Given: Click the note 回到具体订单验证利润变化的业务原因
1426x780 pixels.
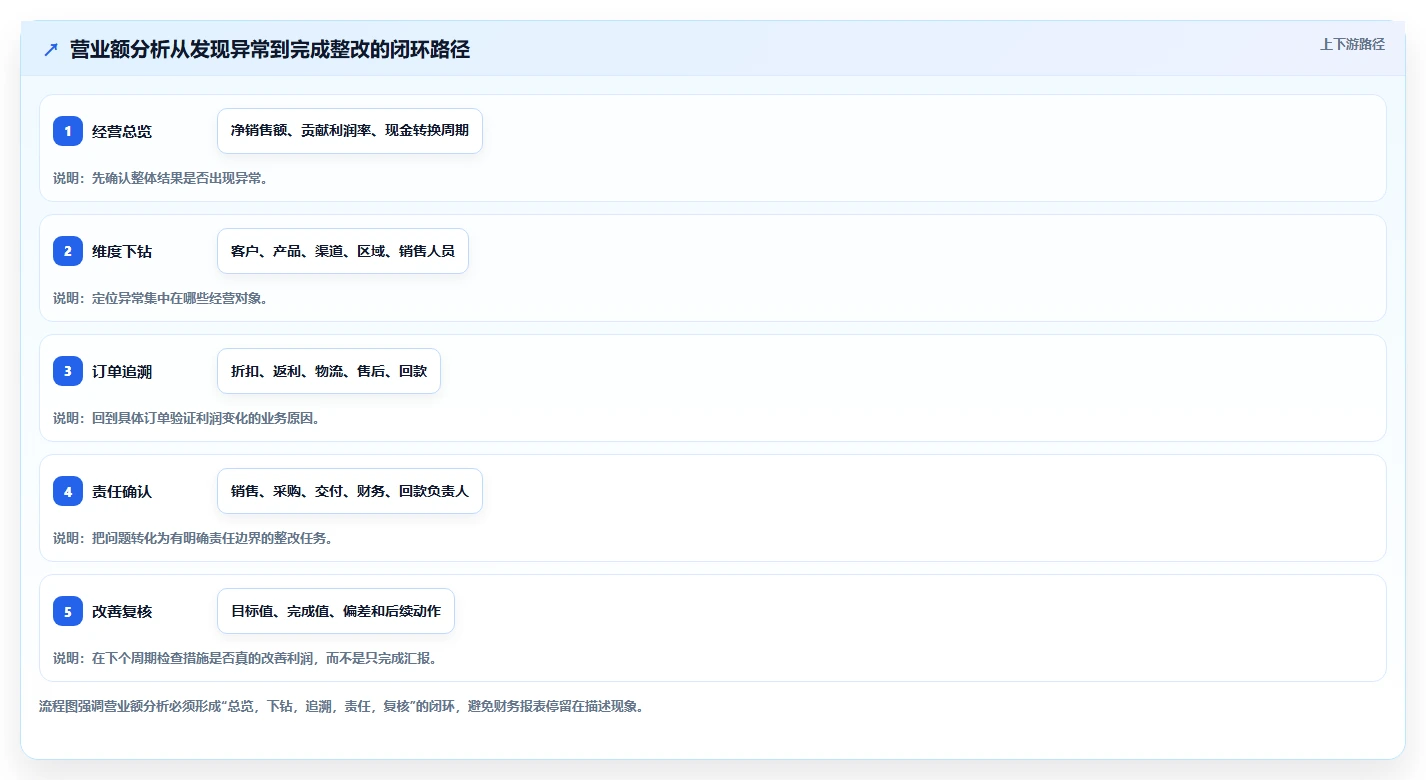Looking at the screenshot, I should [x=186, y=418].
